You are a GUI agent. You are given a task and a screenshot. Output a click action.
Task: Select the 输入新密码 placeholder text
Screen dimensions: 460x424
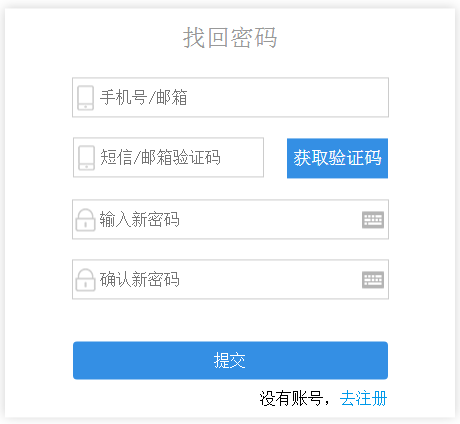pos(140,219)
